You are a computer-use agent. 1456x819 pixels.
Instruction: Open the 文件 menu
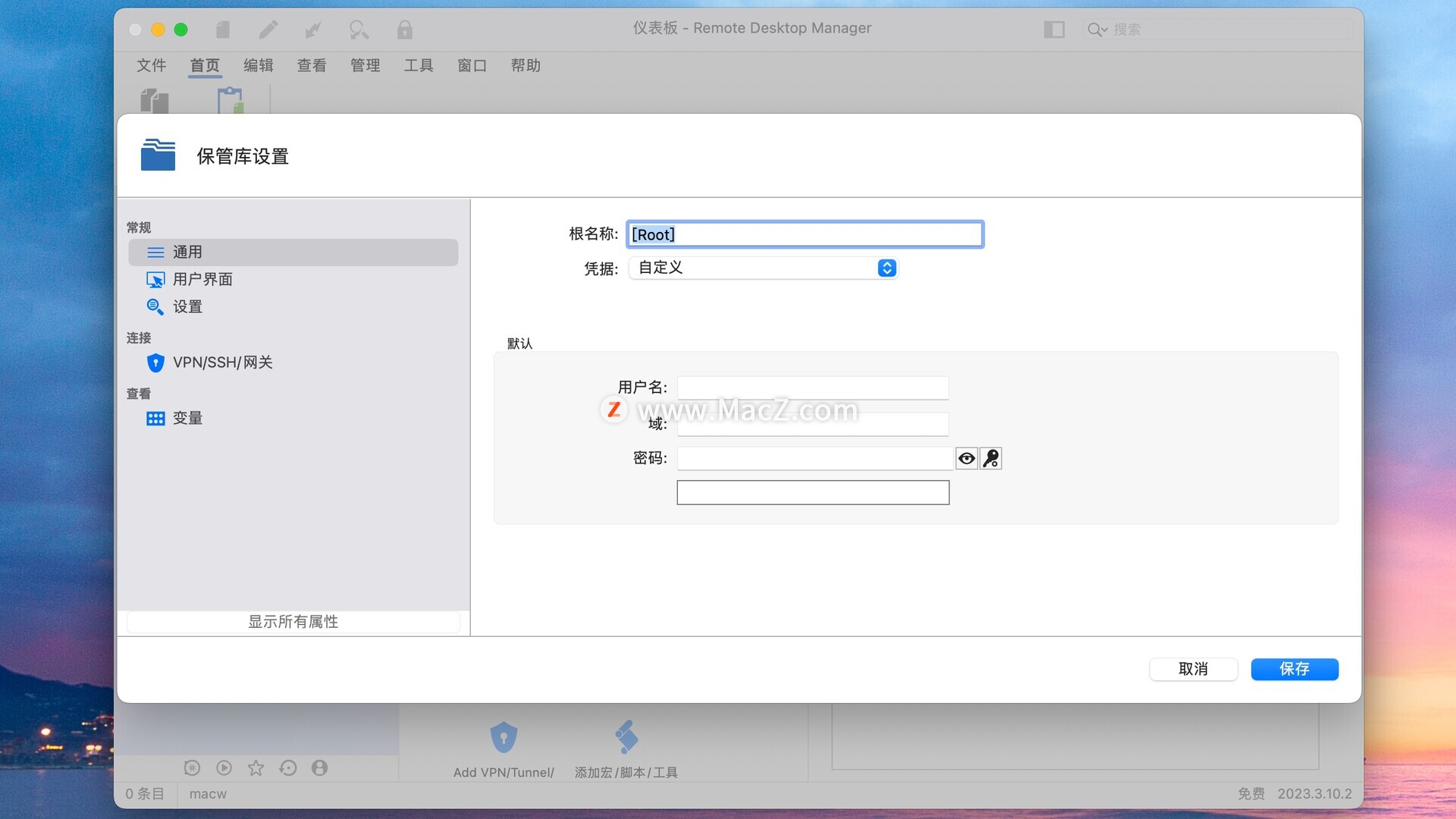151,65
